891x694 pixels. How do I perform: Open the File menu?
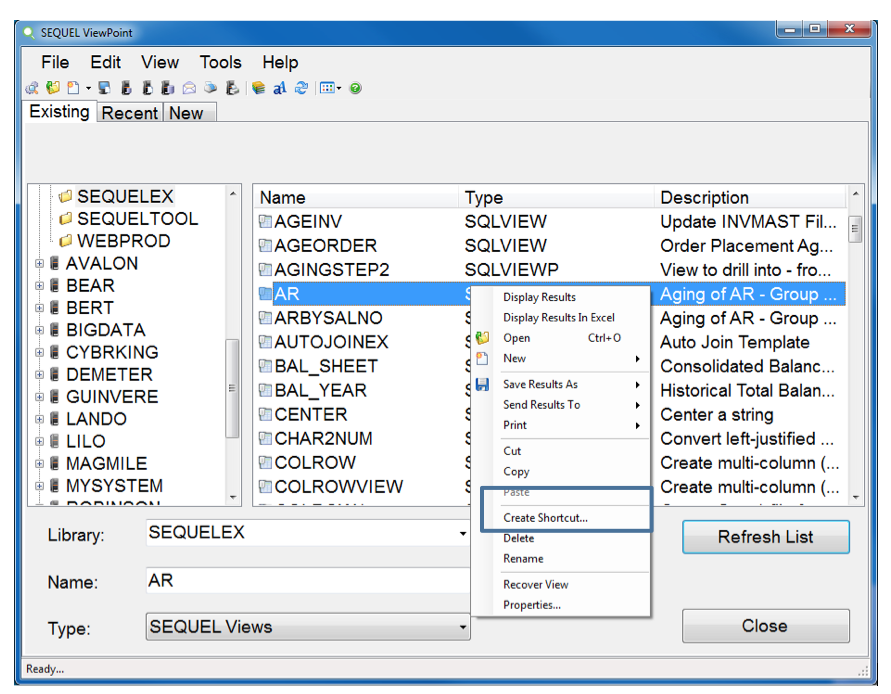55,62
